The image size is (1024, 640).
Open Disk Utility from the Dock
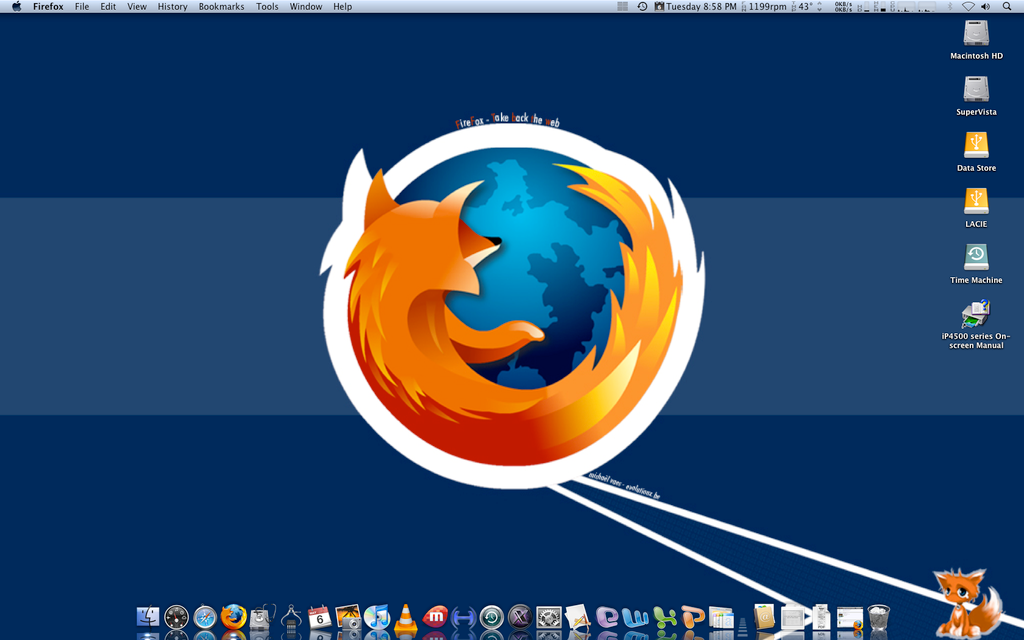click(262, 616)
